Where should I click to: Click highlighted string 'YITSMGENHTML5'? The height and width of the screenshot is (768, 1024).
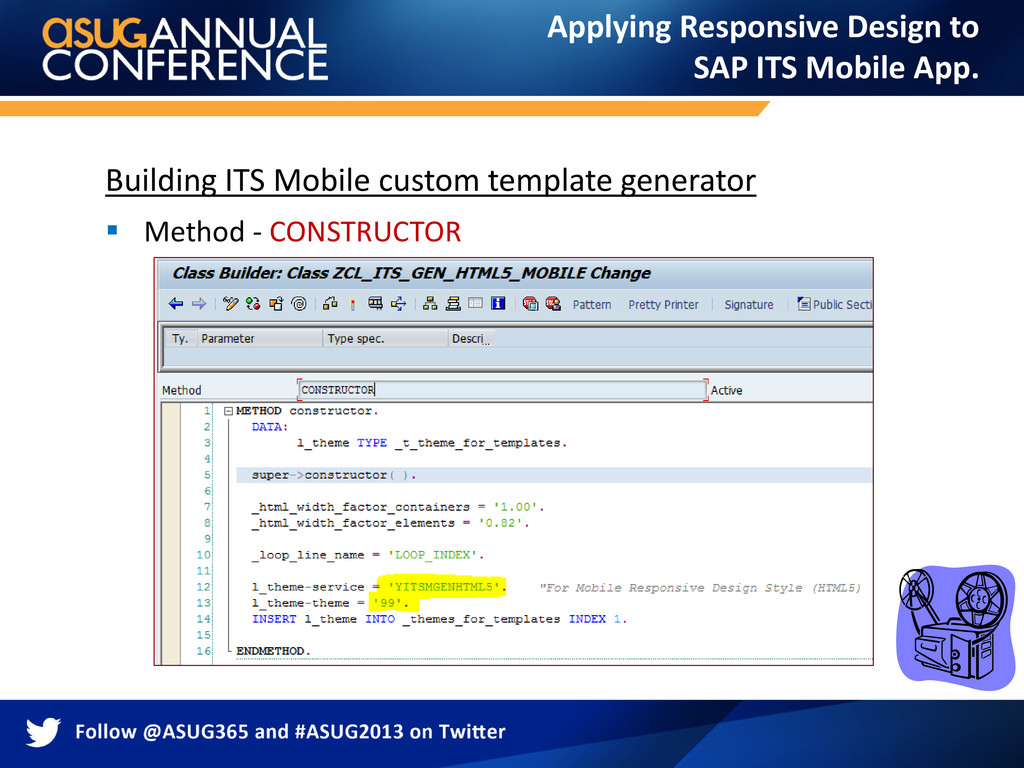(x=444, y=587)
